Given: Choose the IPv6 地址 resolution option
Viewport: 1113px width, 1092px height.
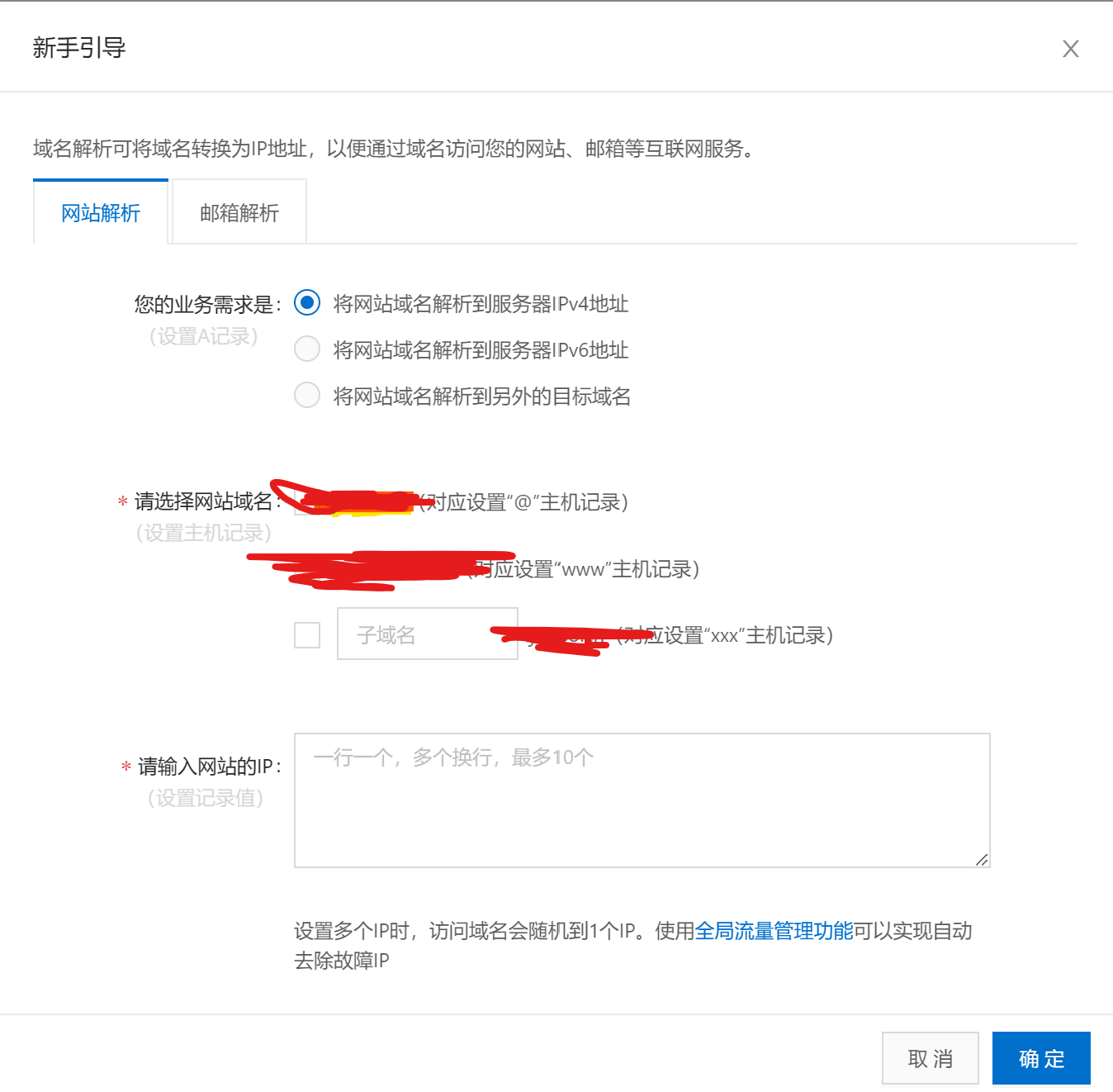Looking at the screenshot, I should click(306, 349).
